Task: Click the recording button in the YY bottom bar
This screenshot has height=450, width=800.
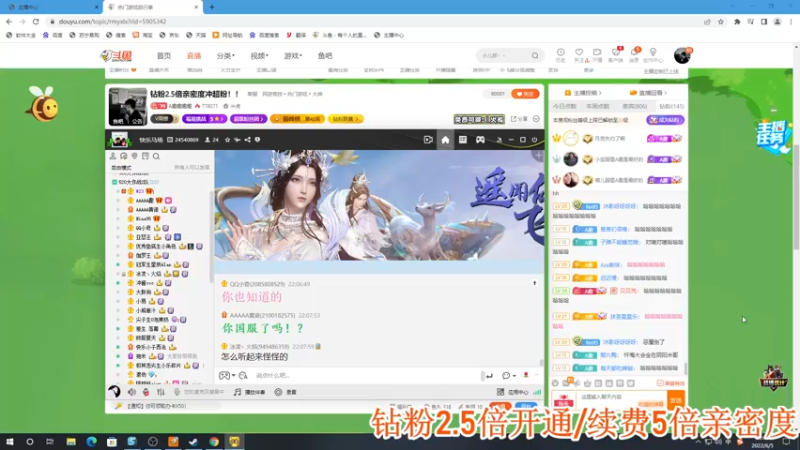Action: coord(286,392)
